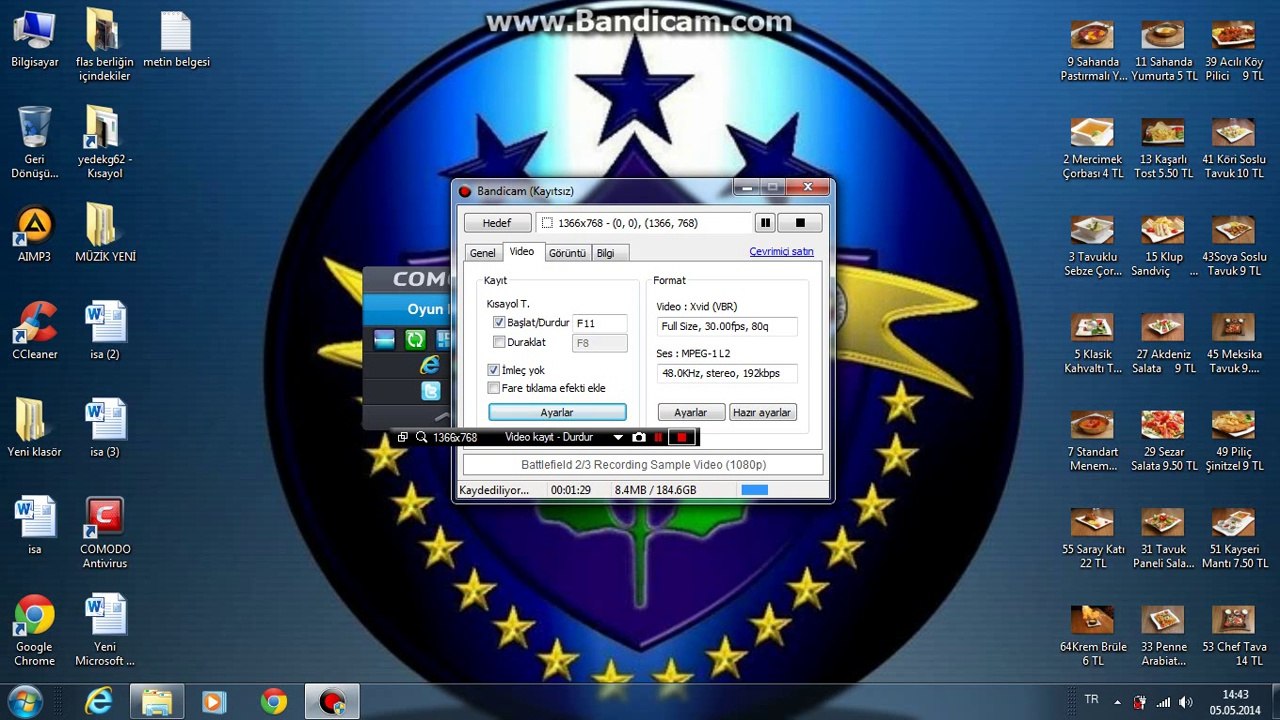Click the Battlefield 2/3 Recording Sample Video banner

point(643,465)
